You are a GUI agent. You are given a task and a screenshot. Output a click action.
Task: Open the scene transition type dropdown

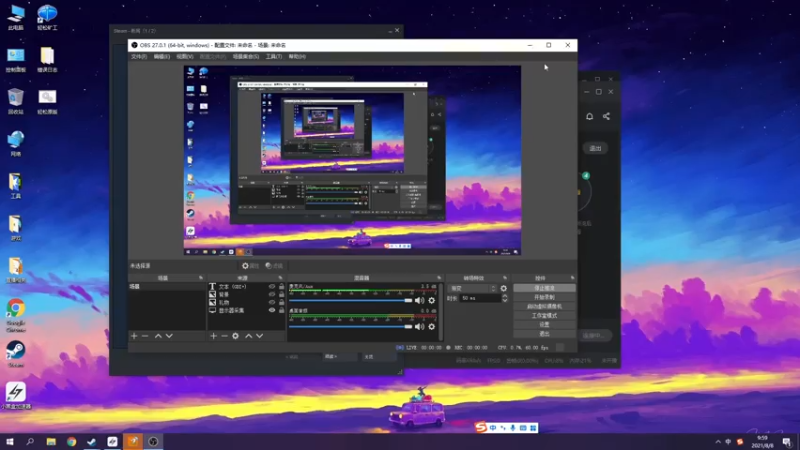click(x=472, y=289)
